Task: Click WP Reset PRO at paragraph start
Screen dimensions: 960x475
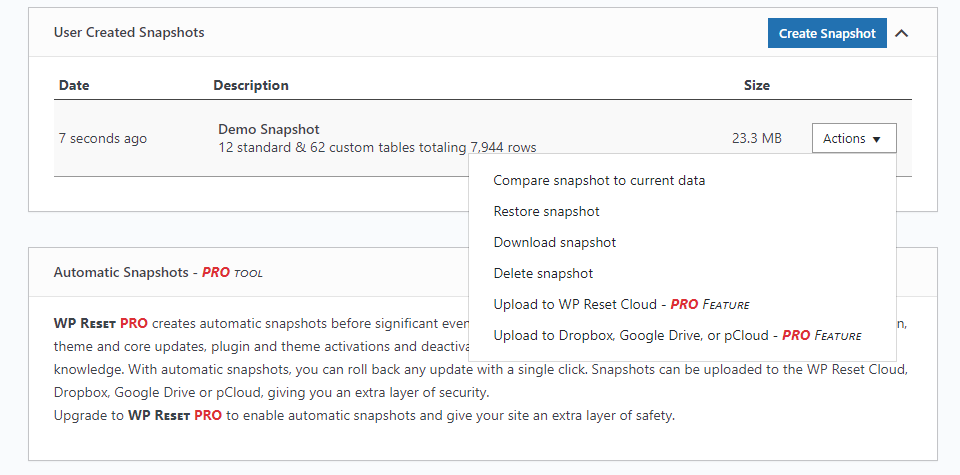Action: pyautogui.click(x=100, y=324)
